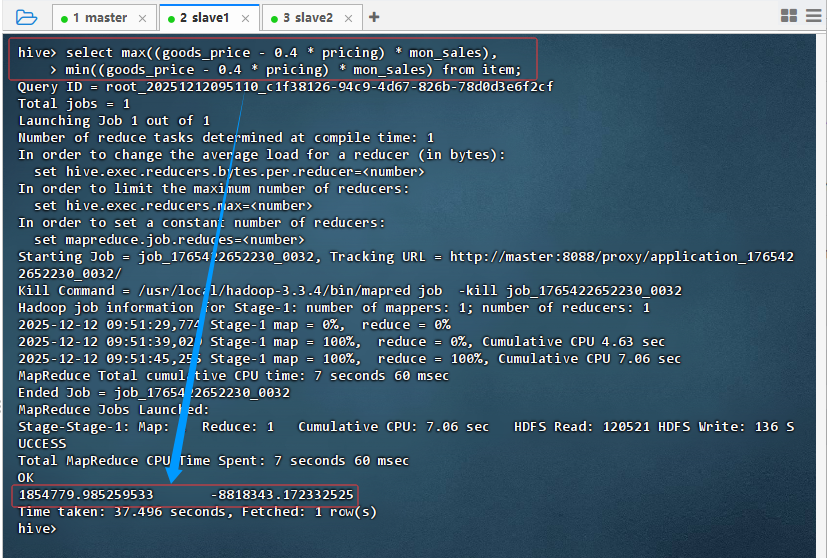Click 'Number of reduce tasks determined' line
827x558 pixels.
point(226,137)
